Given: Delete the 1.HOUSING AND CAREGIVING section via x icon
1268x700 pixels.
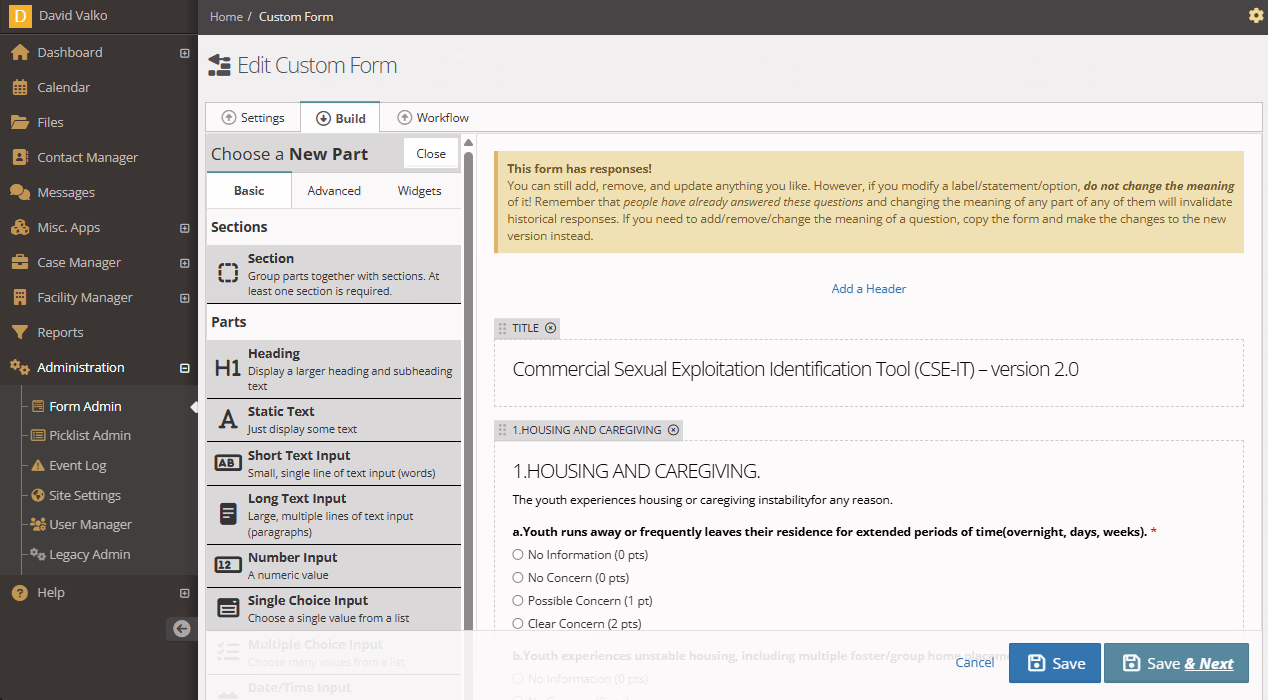Looking at the screenshot, I should click(x=673, y=430).
